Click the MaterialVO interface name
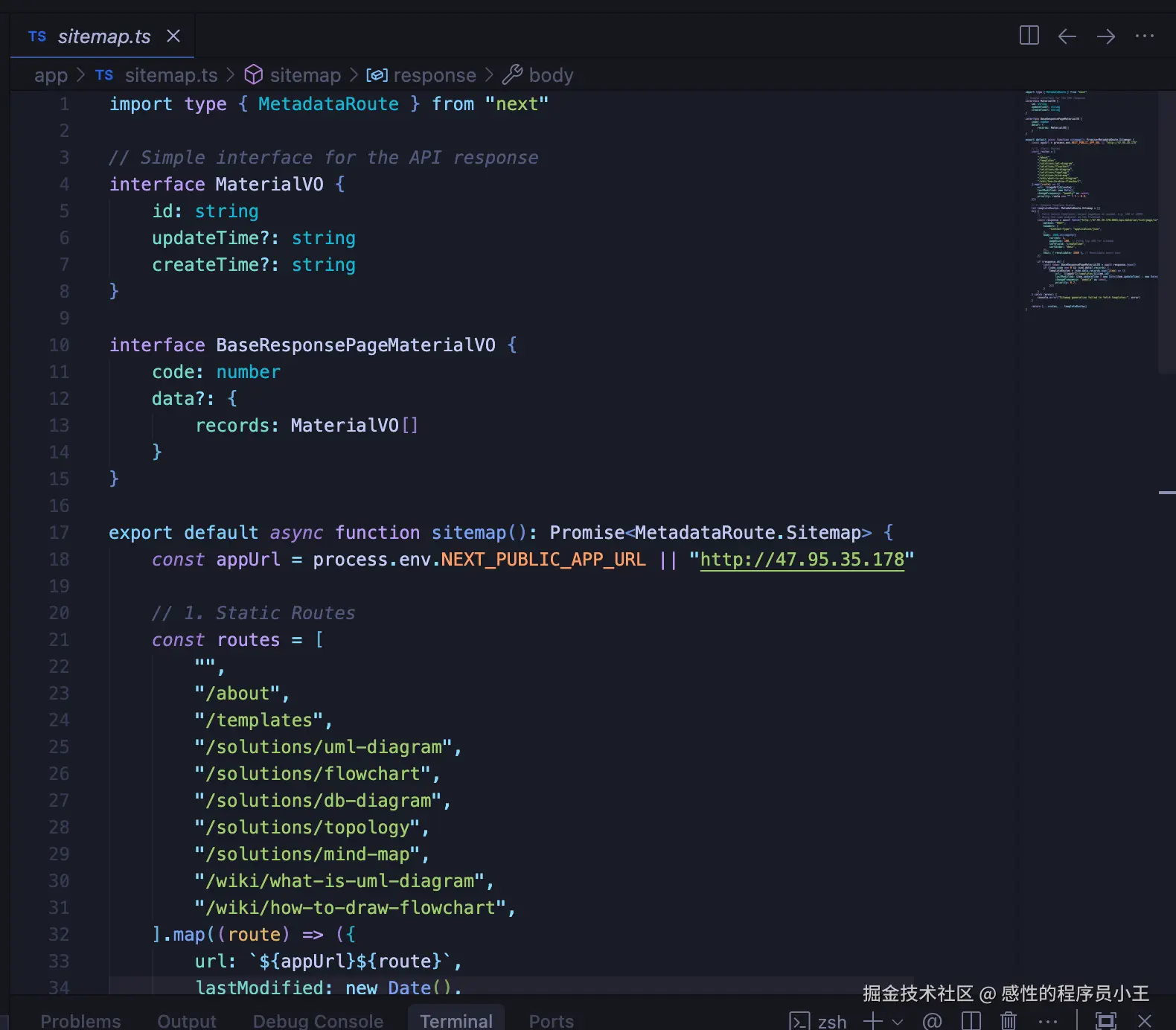Screen dimensions: 1176x1030 [x=269, y=185]
